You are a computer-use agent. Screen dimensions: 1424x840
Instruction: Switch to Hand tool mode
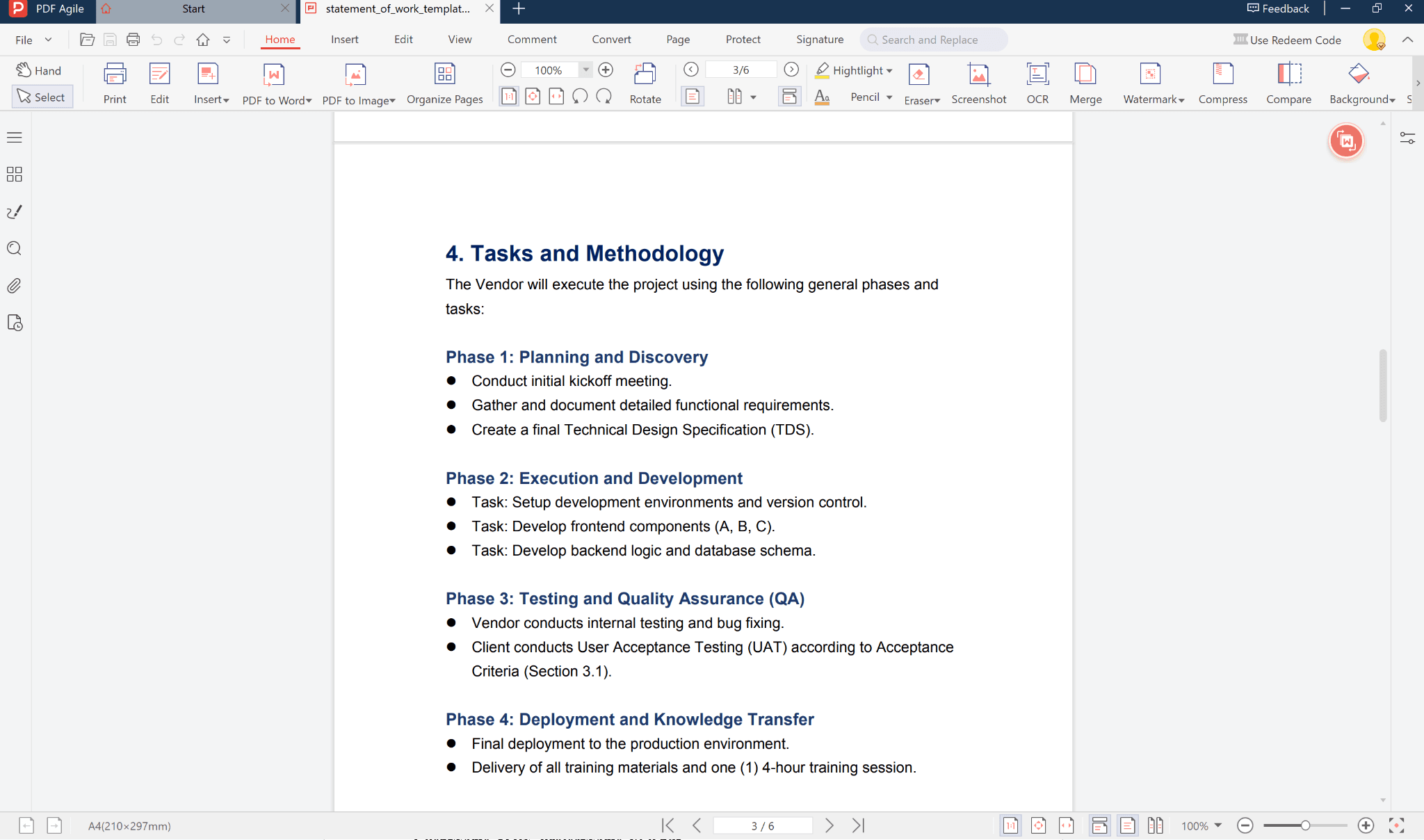(x=40, y=70)
